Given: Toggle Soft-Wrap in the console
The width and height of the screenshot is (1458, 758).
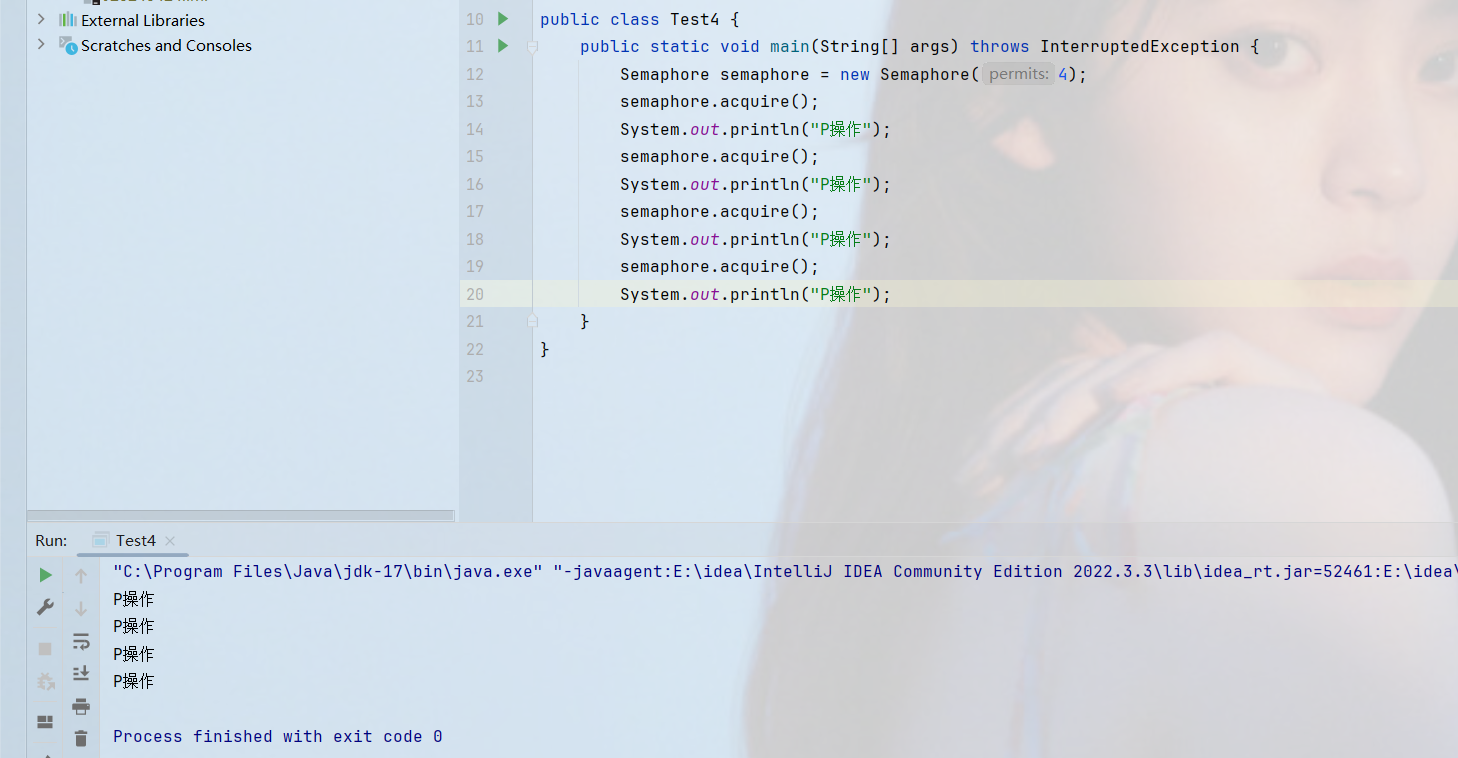Looking at the screenshot, I should [x=81, y=641].
